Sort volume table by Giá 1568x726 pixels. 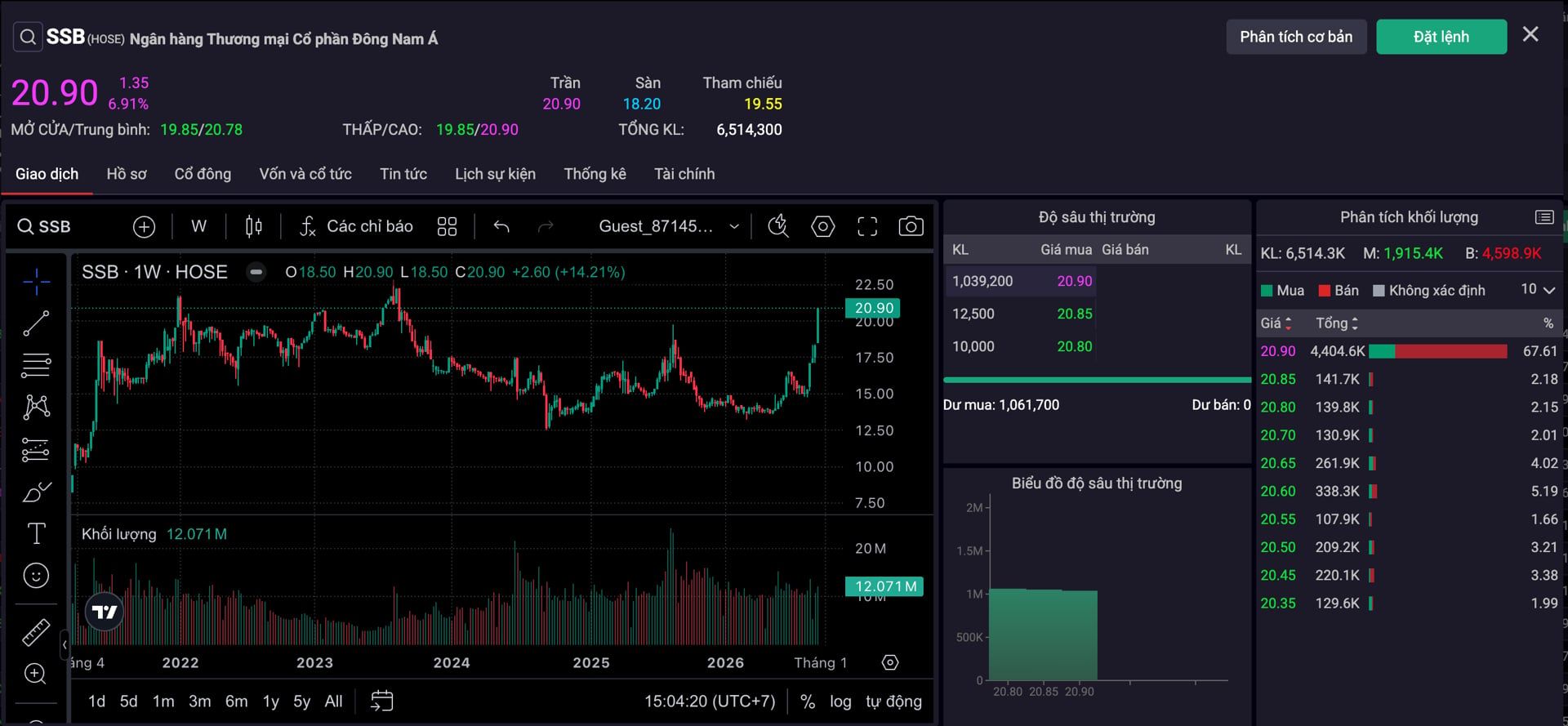point(1276,323)
